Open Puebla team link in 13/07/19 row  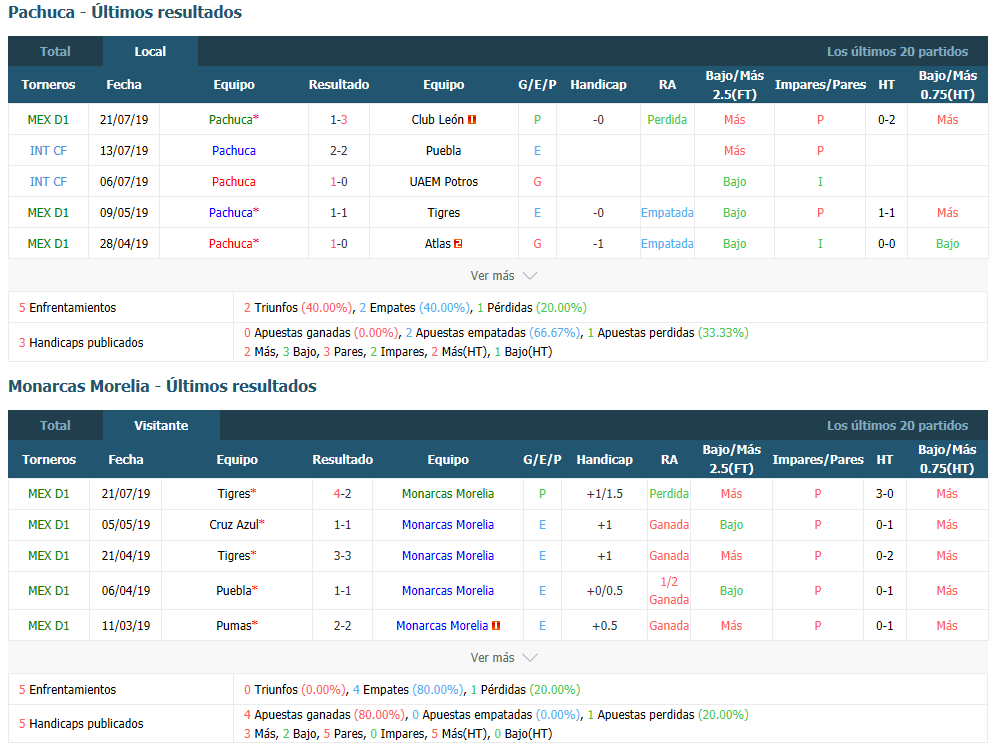[x=444, y=151]
